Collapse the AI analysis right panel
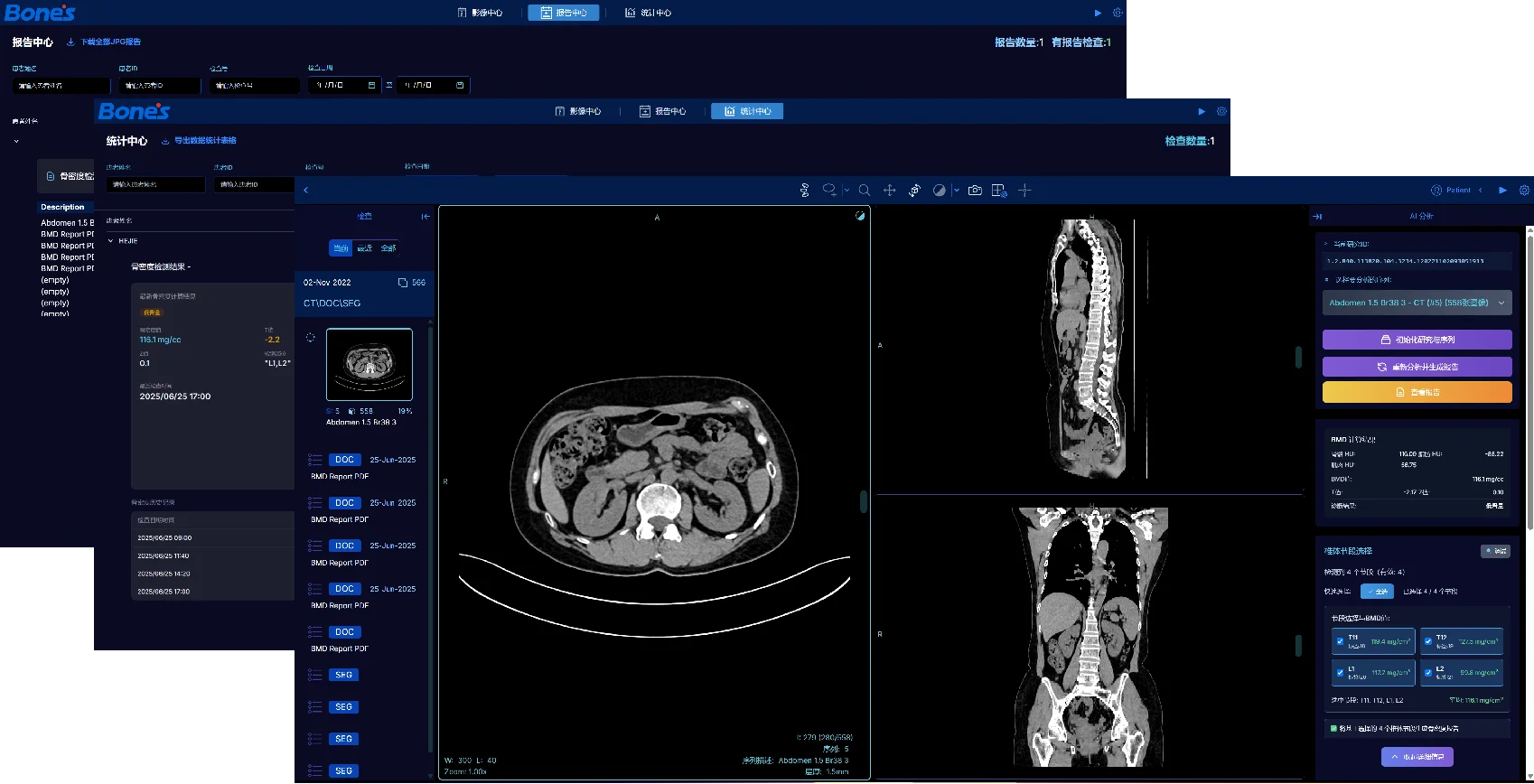Viewport: 1534px width, 784px height. coord(1317,217)
